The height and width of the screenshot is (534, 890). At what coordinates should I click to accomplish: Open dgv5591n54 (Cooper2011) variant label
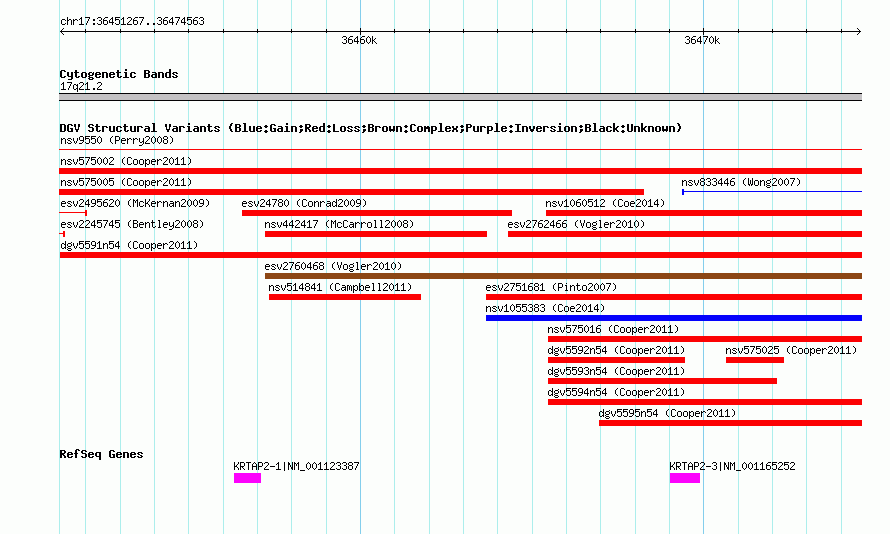(x=129, y=245)
